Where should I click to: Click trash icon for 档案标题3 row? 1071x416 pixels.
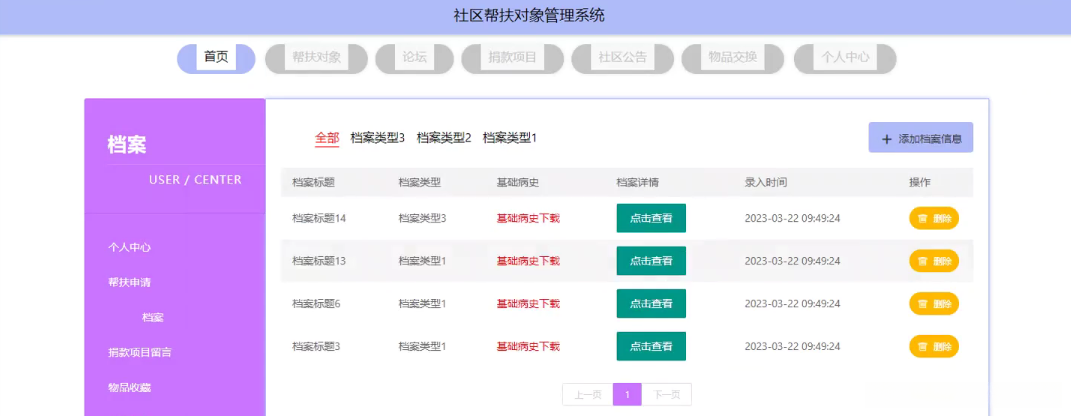922,346
